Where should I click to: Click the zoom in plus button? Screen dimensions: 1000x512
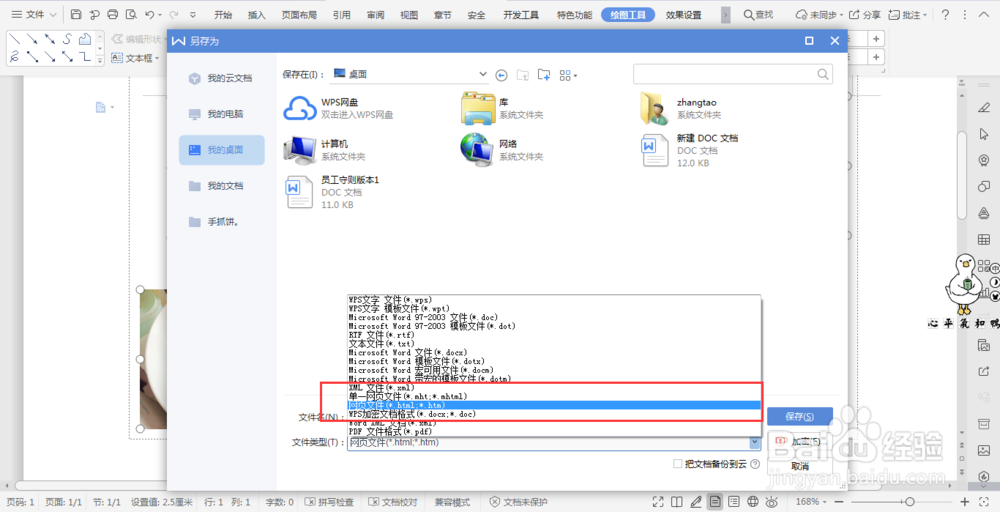coord(964,502)
